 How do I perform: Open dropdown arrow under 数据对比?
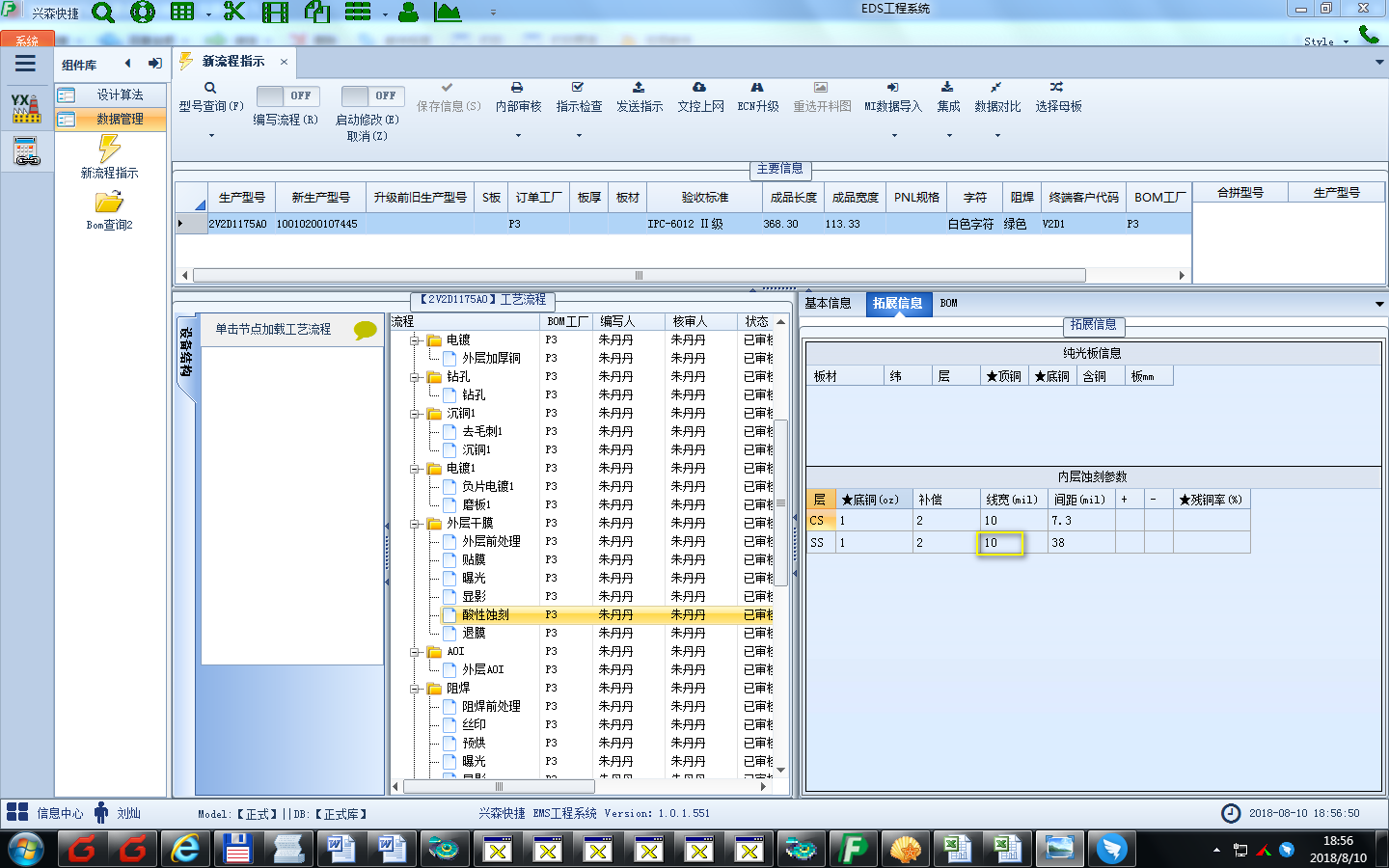tap(997, 135)
